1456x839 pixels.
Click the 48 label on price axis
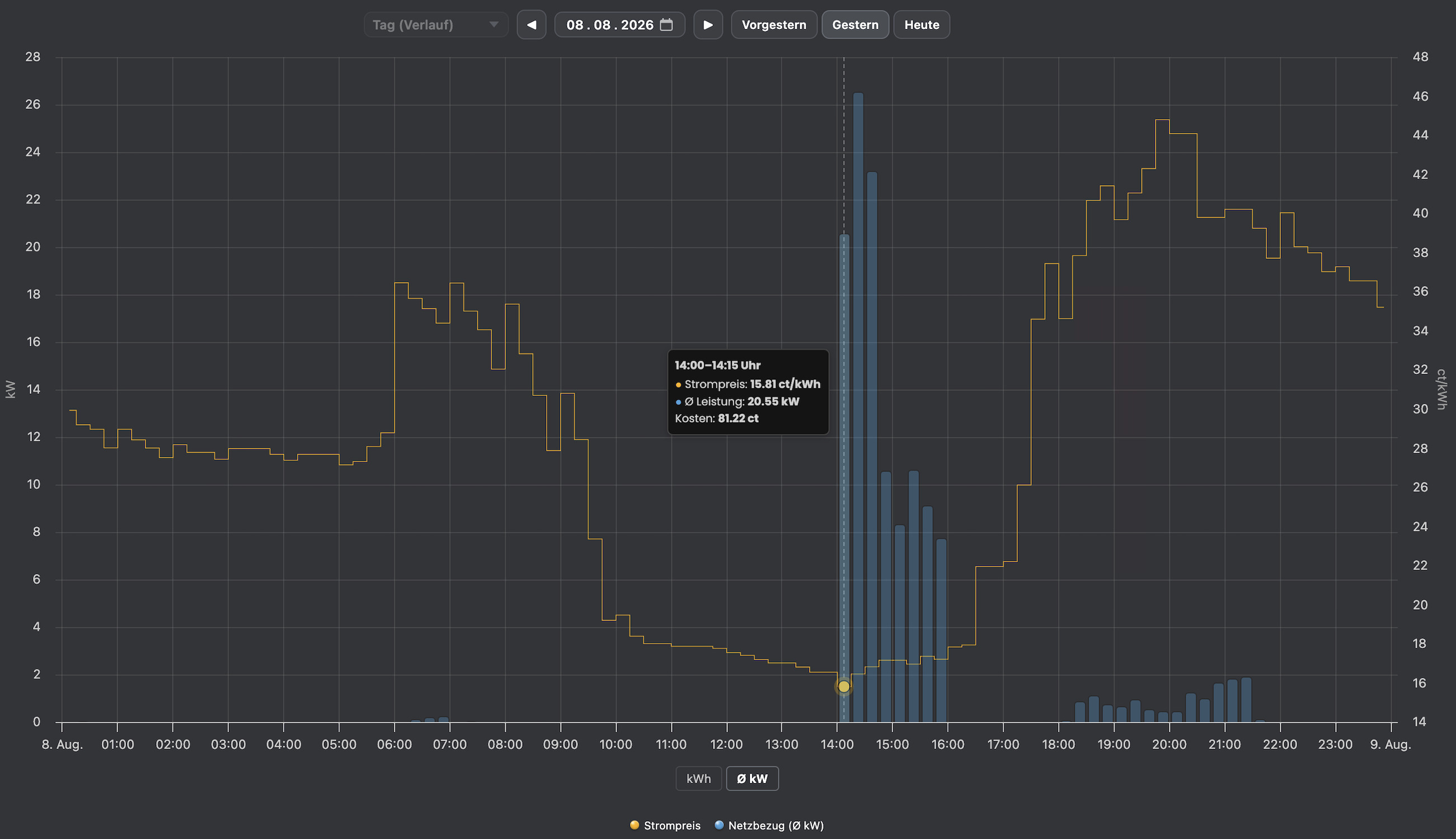pyautogui.click(x=1420, y=57)
